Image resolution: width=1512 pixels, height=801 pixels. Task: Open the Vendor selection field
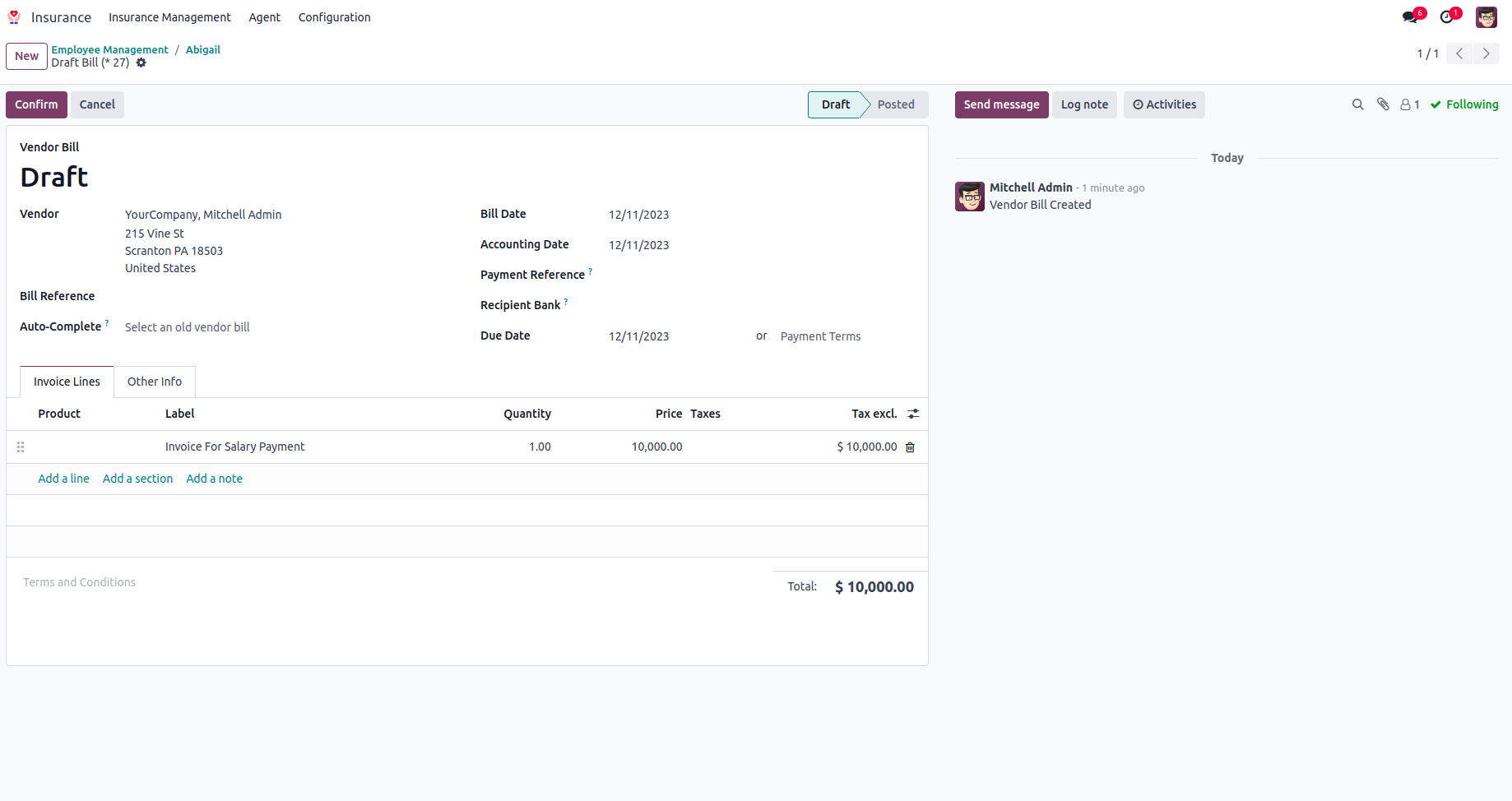point(288,215)
